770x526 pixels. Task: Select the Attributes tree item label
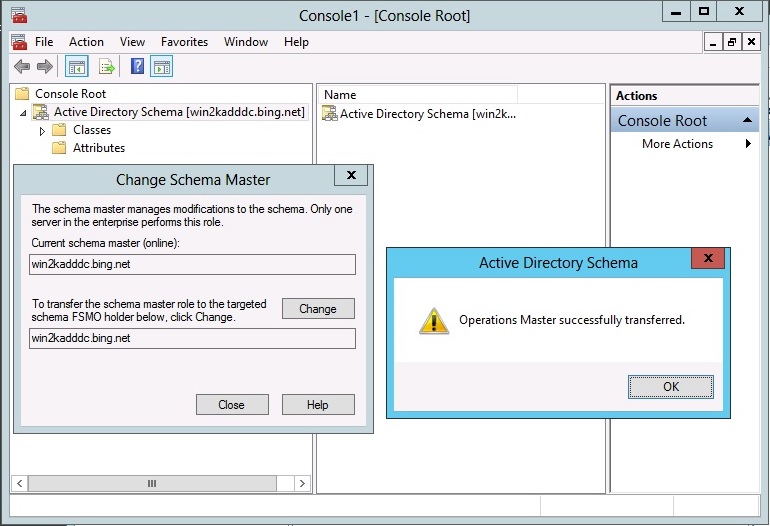99,147
